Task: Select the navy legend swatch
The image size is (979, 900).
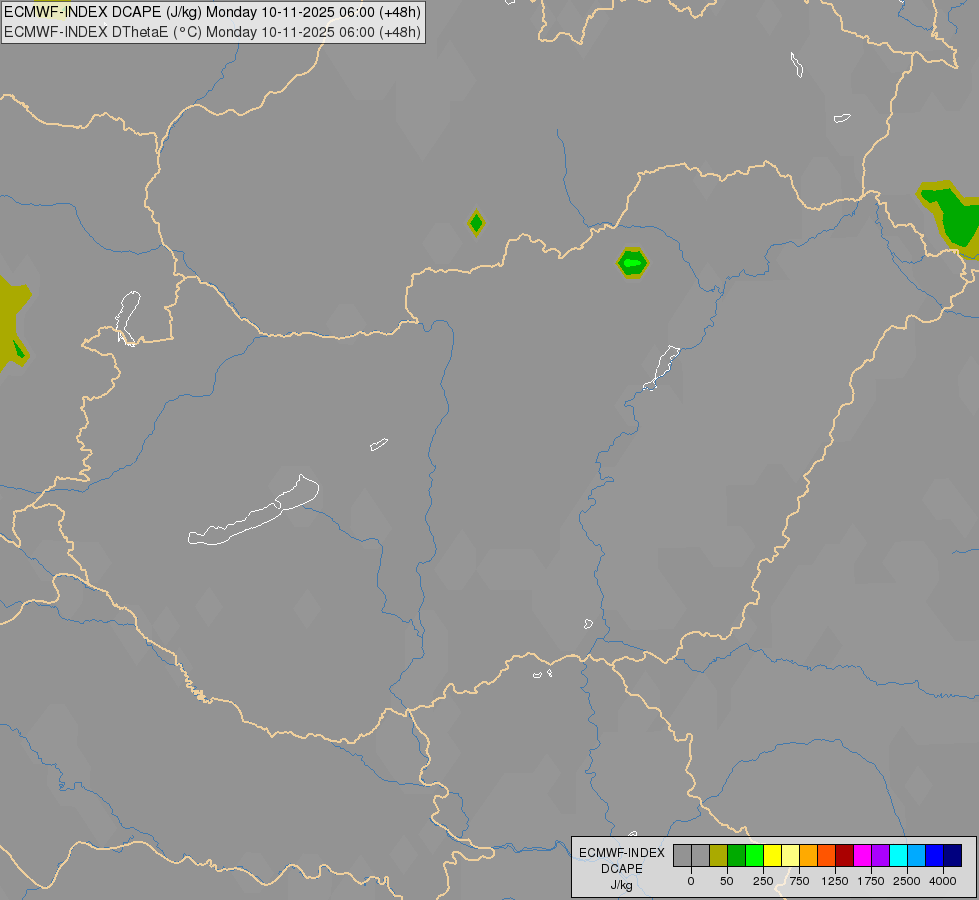Action: (953, 855)
